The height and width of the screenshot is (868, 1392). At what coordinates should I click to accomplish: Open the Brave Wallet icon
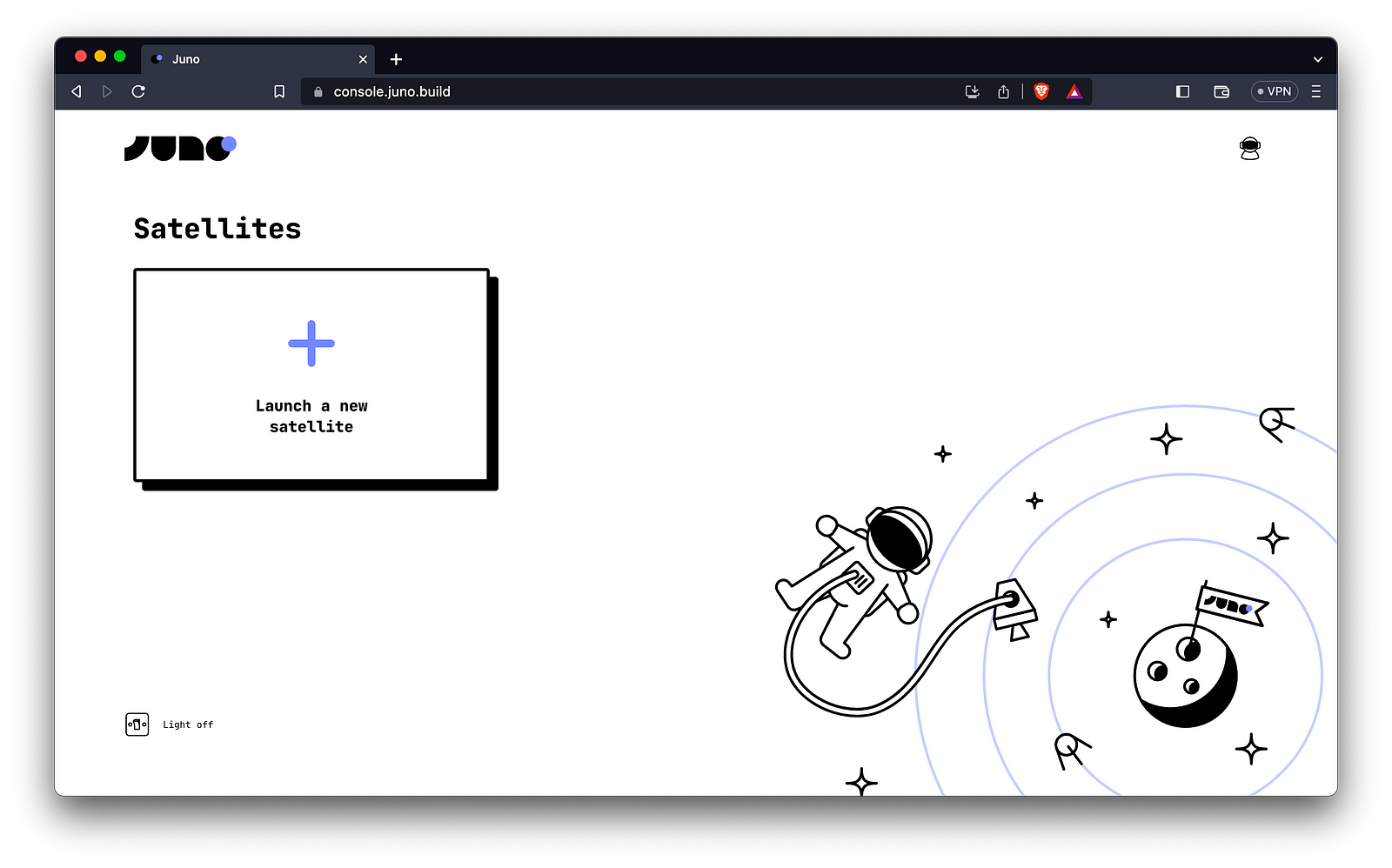(1221, 90)
